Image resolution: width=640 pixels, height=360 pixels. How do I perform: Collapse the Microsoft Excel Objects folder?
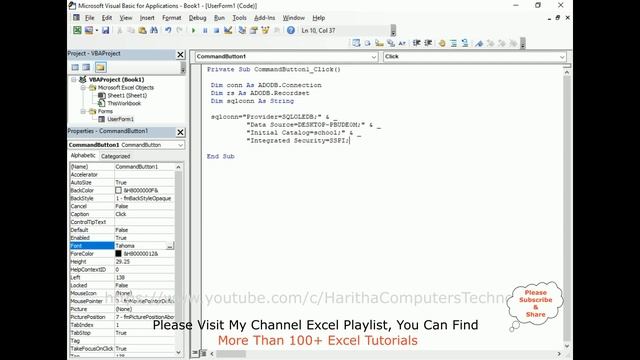pos(83,88)
